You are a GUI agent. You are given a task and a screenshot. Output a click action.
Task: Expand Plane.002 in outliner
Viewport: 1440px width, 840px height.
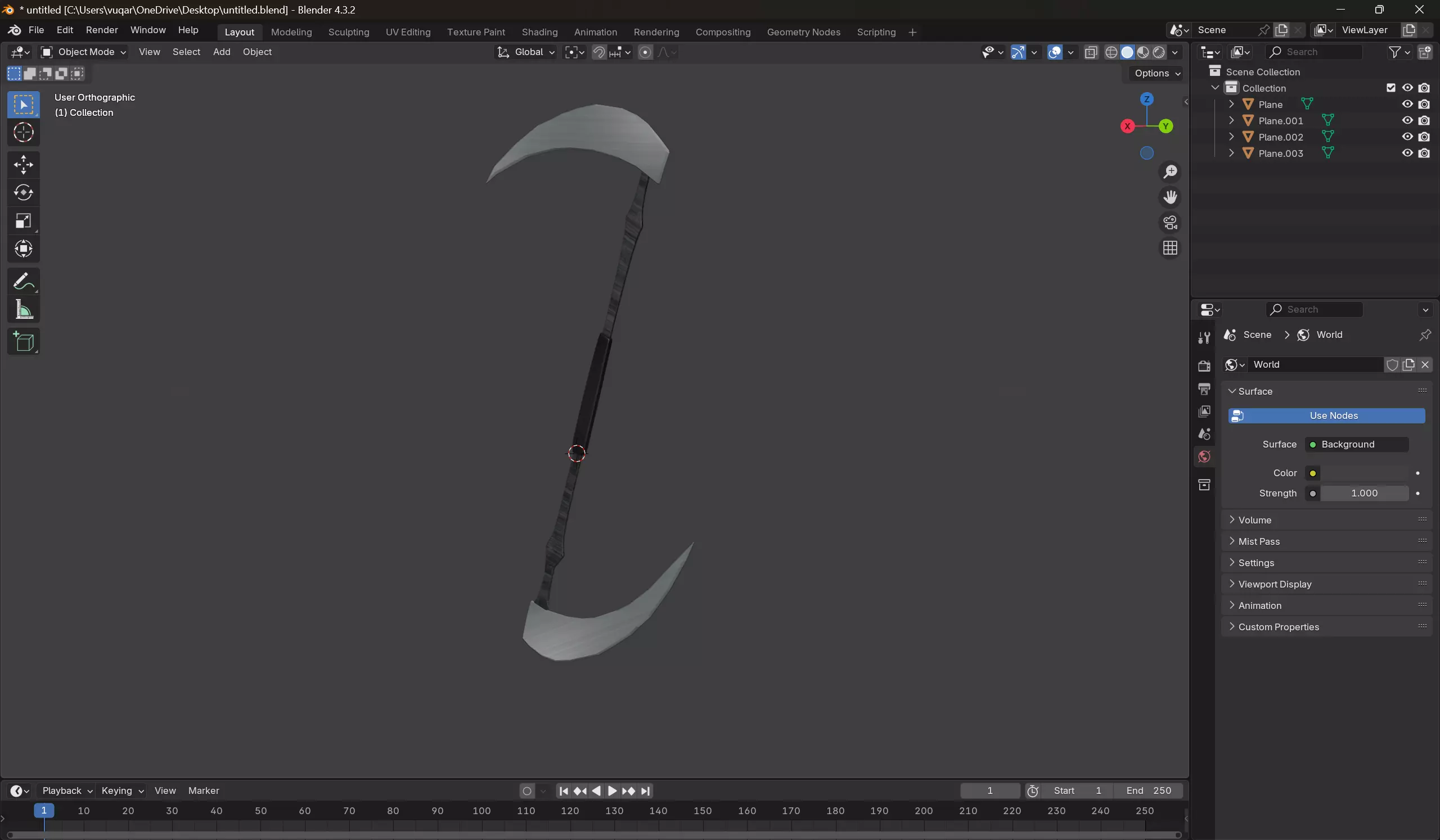click(x=1231, y=137)
